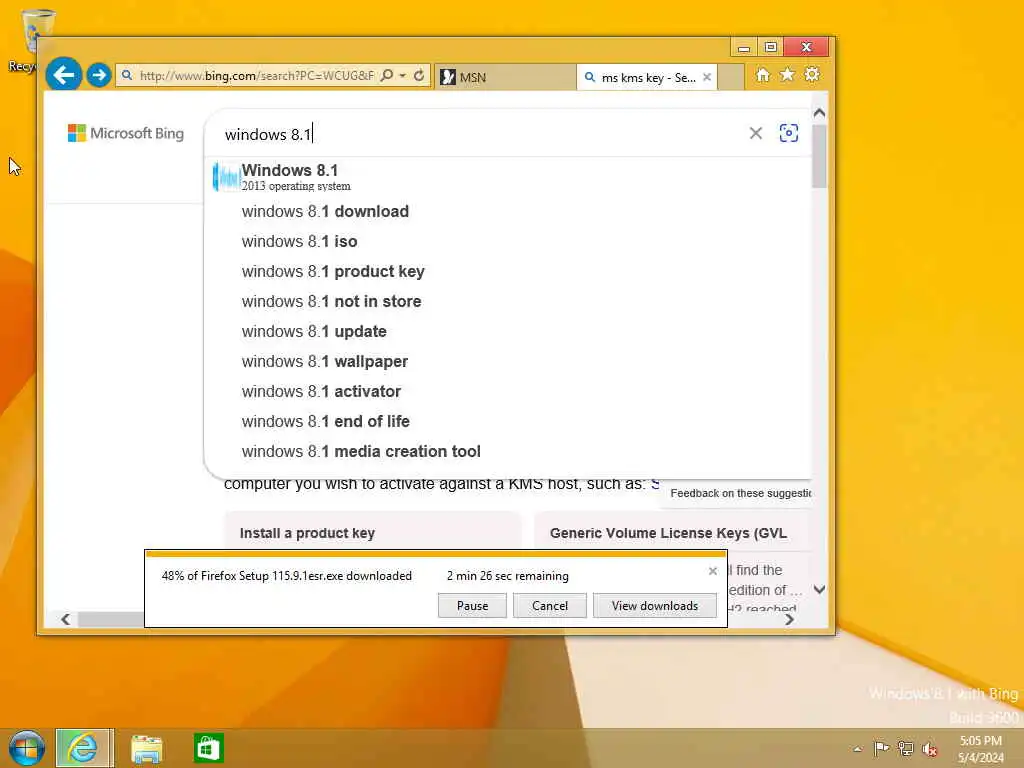This screenshot has width=1024, height=768.
Task: Click the horizontal scrollbar right arrow
Action: coord(790,619)
